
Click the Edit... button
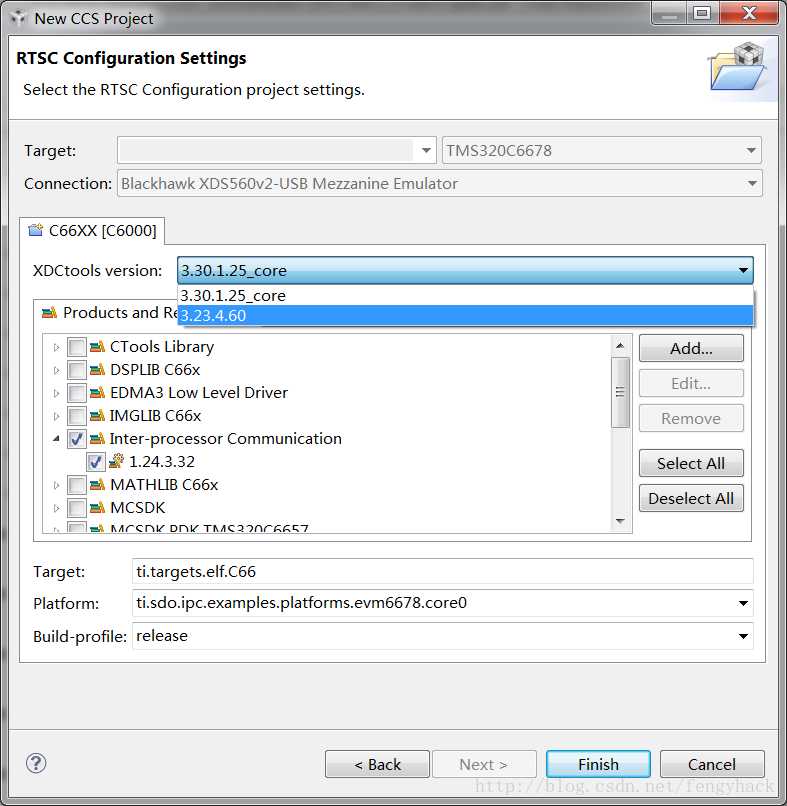(x=691, y=383)
